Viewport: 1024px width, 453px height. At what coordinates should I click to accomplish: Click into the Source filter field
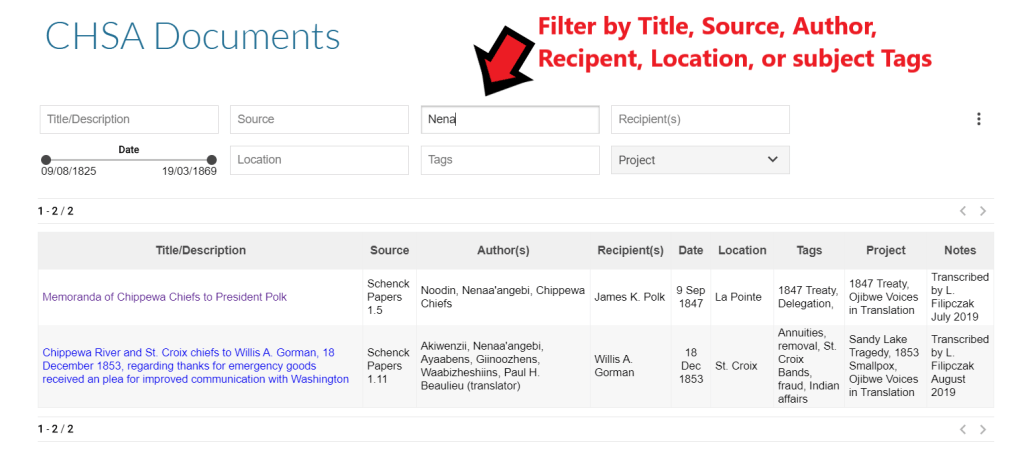pos(319,120)
